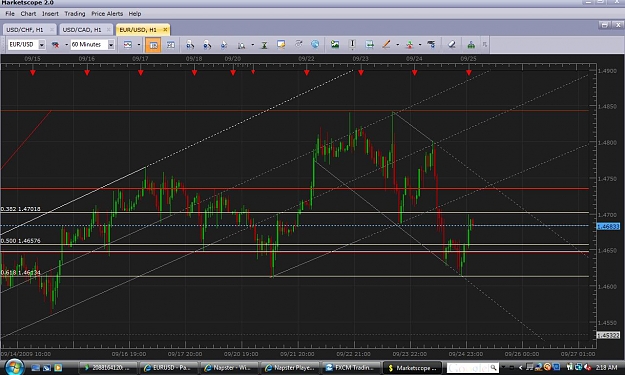Select the orange trend line pencil tool
The width and height of the screenshot is (625, 375).
pyautogui.click(x=386, y=44)
